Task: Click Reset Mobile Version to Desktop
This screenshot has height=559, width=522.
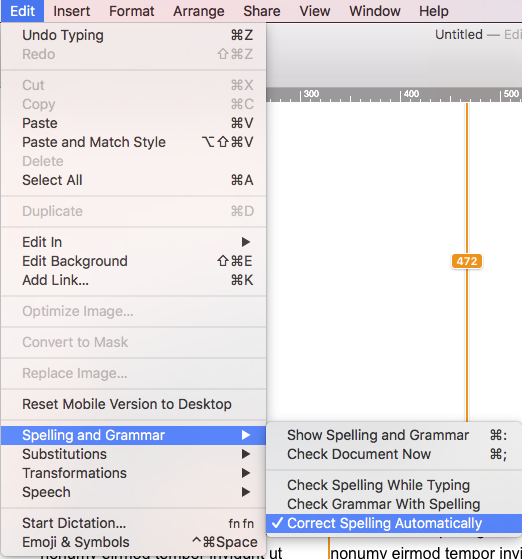Action: click(x=133, y=404)
